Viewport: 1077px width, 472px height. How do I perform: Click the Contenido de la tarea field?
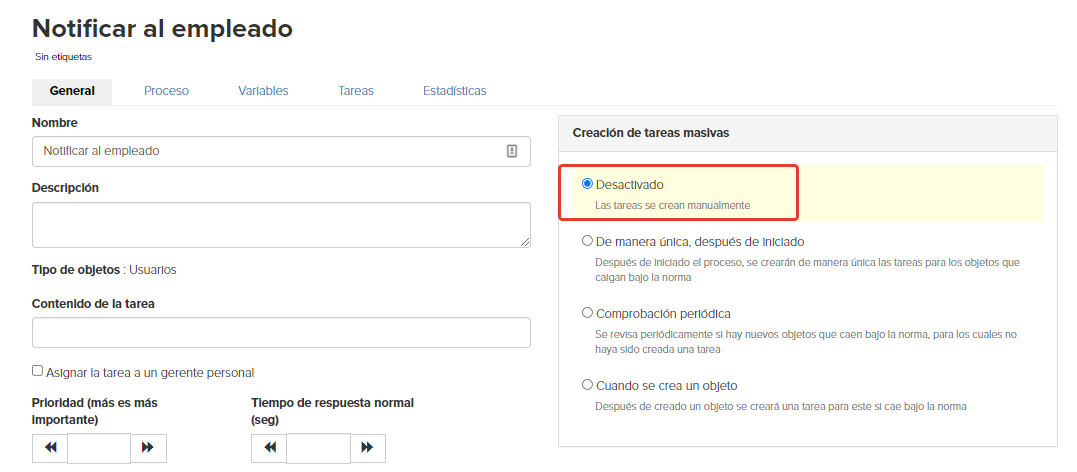(281, 333)
